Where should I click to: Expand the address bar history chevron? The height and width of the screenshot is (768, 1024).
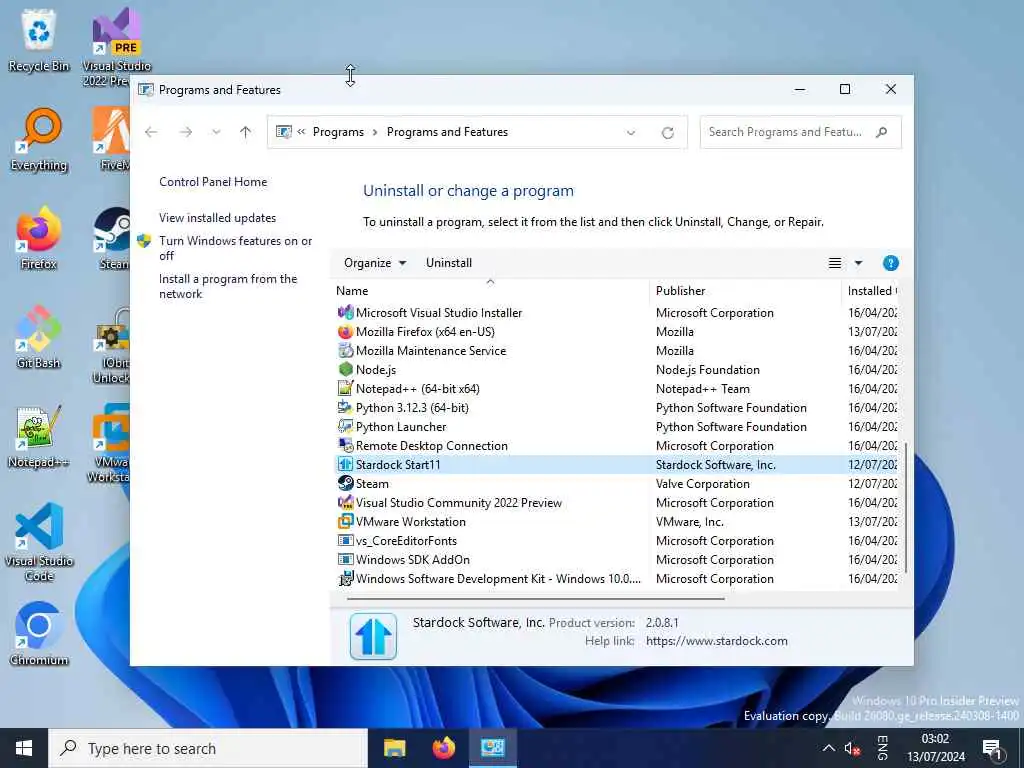(x=631, y=133)
